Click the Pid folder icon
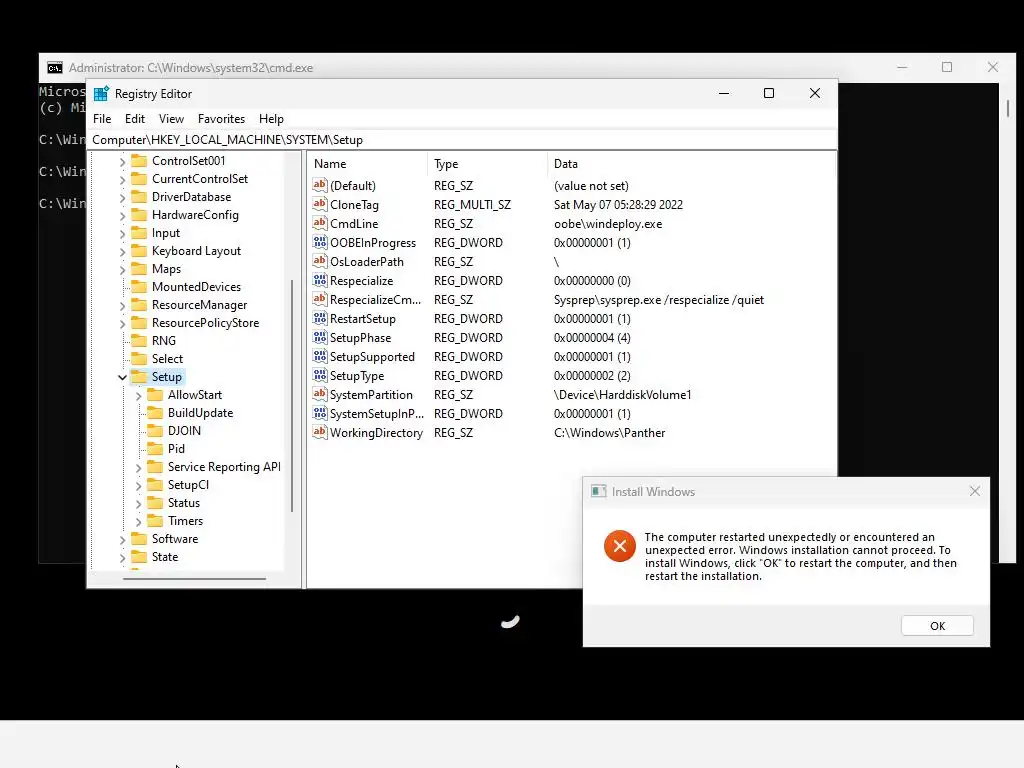This screenshot has width=1024, height=768. tap(155, 449)
